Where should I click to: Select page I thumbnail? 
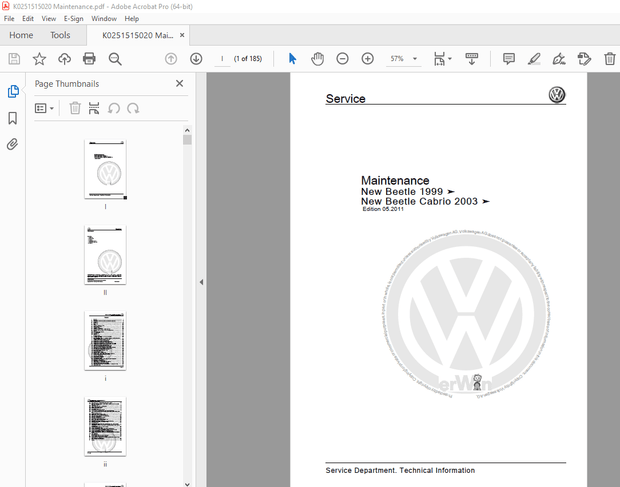(x=105, y=169)
